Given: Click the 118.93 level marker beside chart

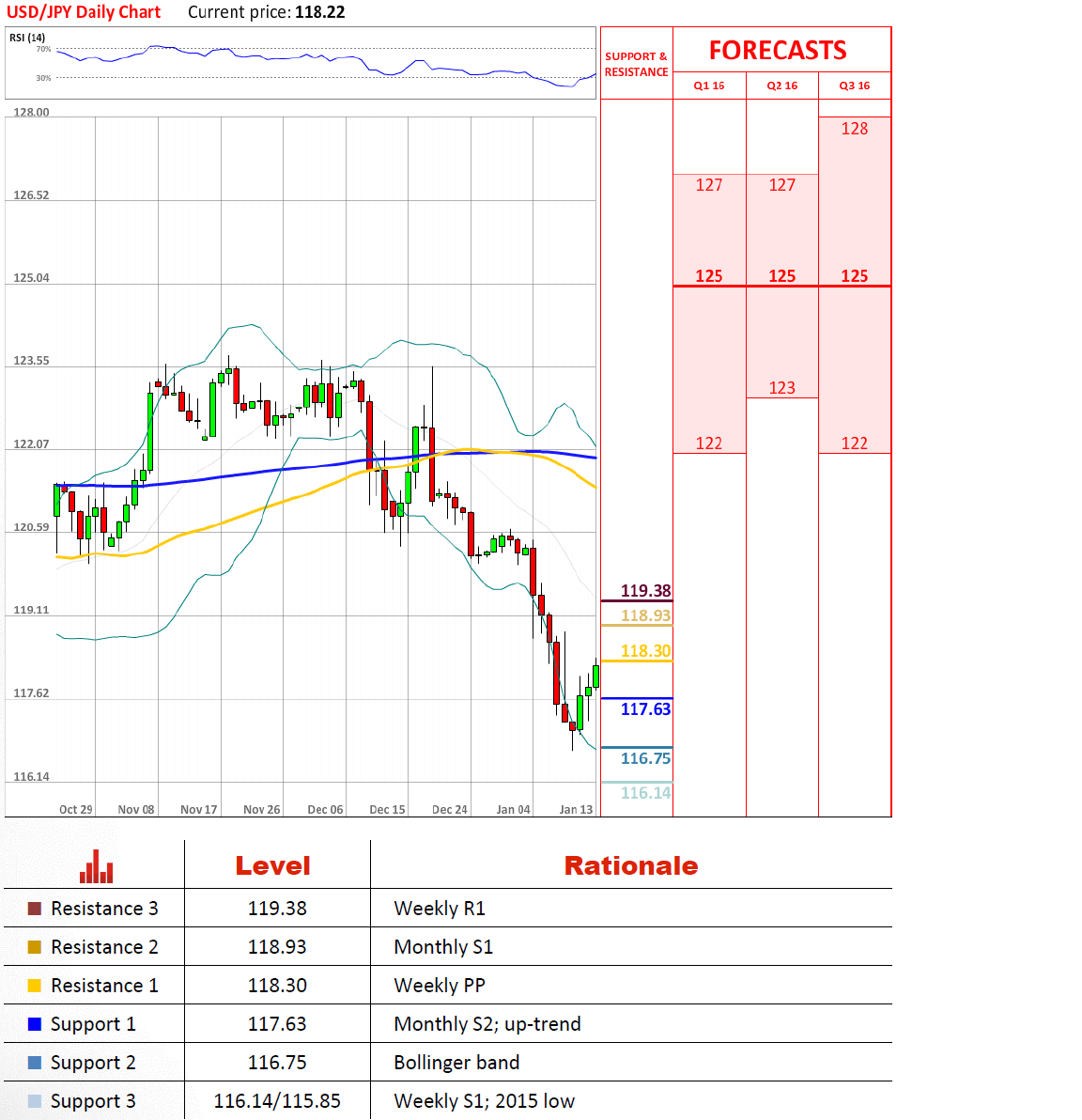Looking at the screenshot, I should coord(645,615).
